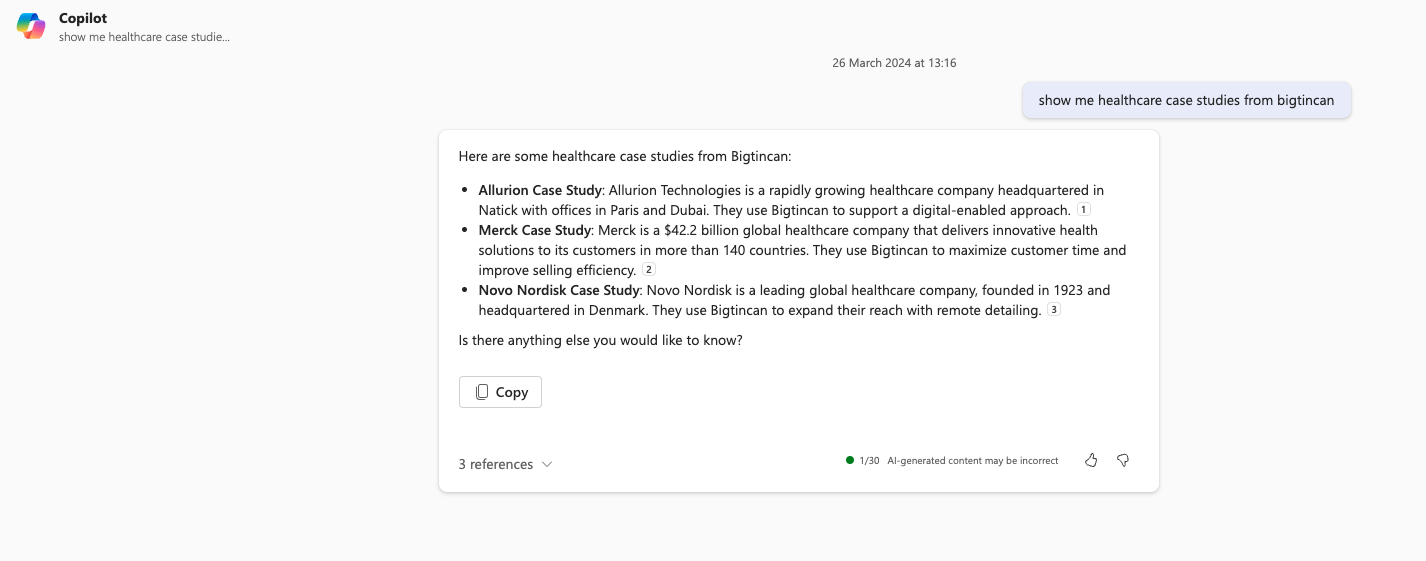1426x561 pixels.
Task: Open citation reference 1 for Allurion
Action: tap(1084, 210)
